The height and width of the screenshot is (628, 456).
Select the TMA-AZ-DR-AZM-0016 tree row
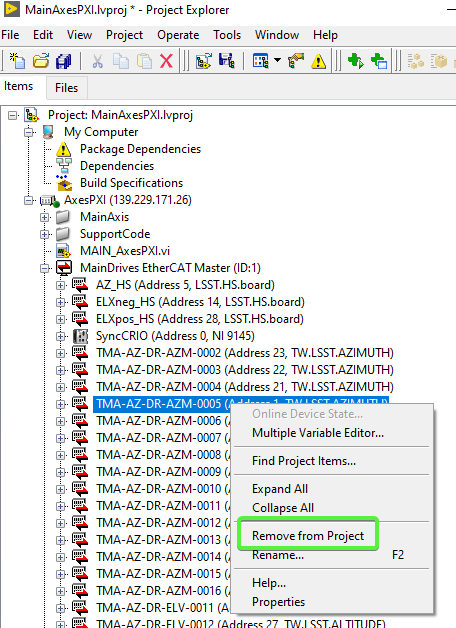[162, 591]
